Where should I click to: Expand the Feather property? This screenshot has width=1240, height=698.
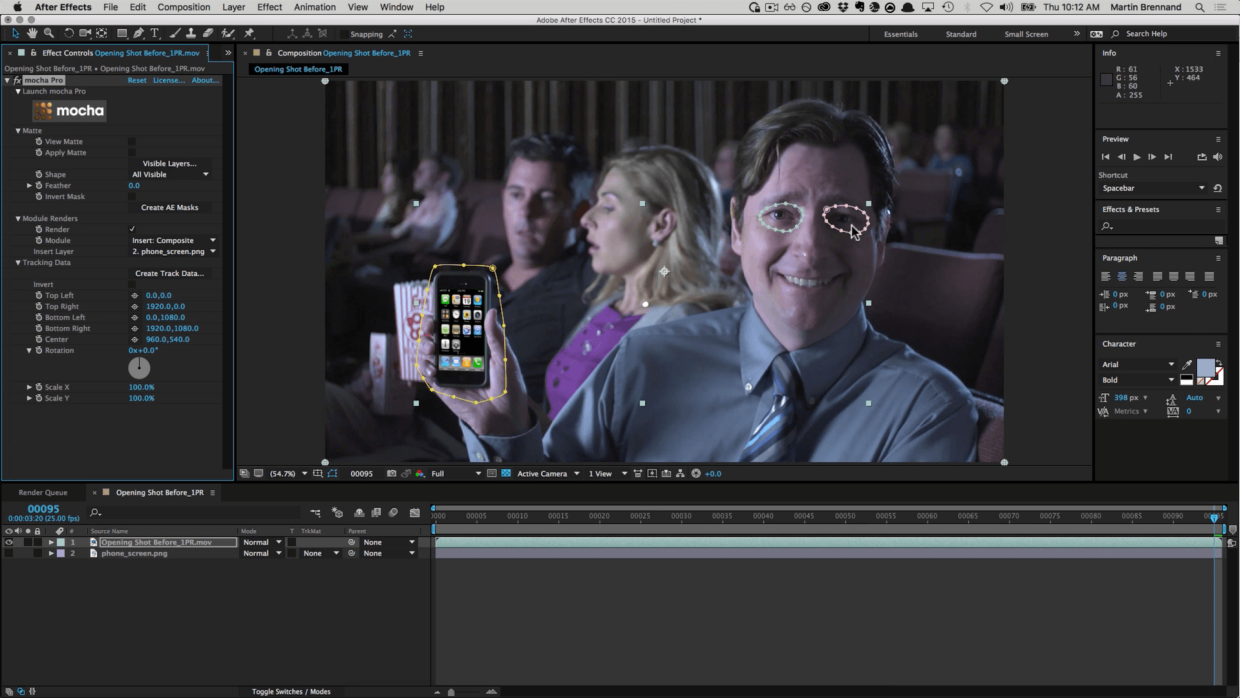tap(29, 186)
